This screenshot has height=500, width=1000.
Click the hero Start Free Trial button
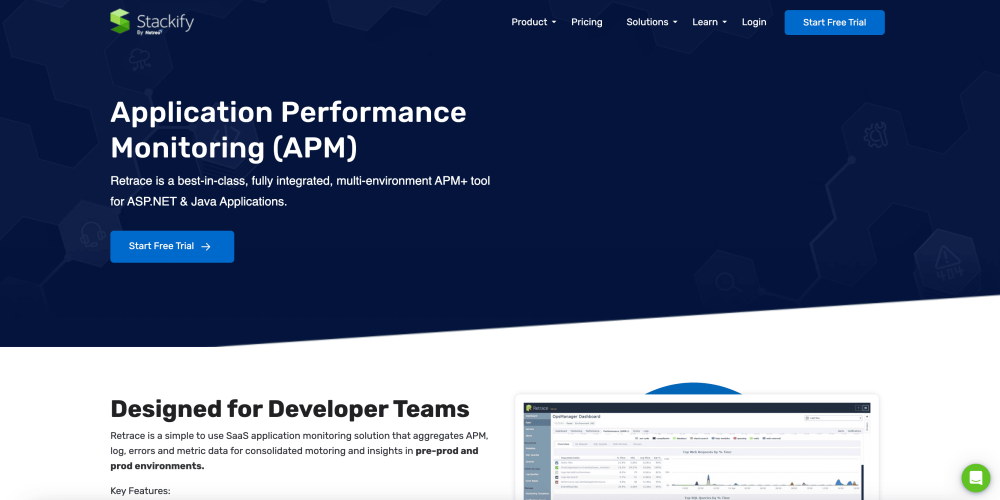pos(171,247)
